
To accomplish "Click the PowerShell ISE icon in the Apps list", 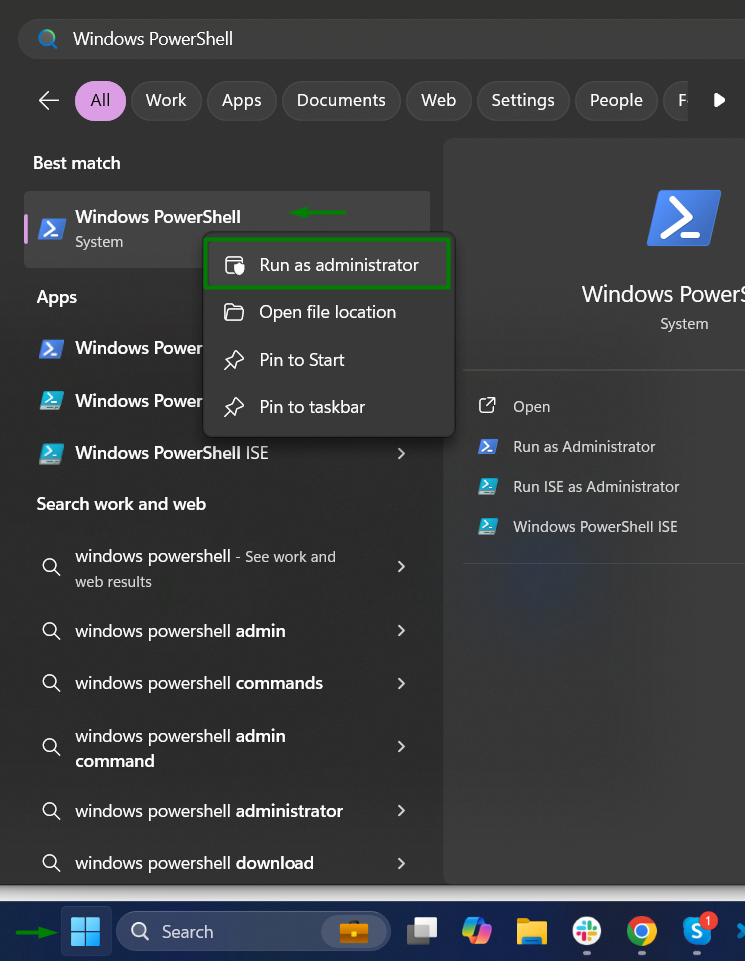I will tap(51, 454).
